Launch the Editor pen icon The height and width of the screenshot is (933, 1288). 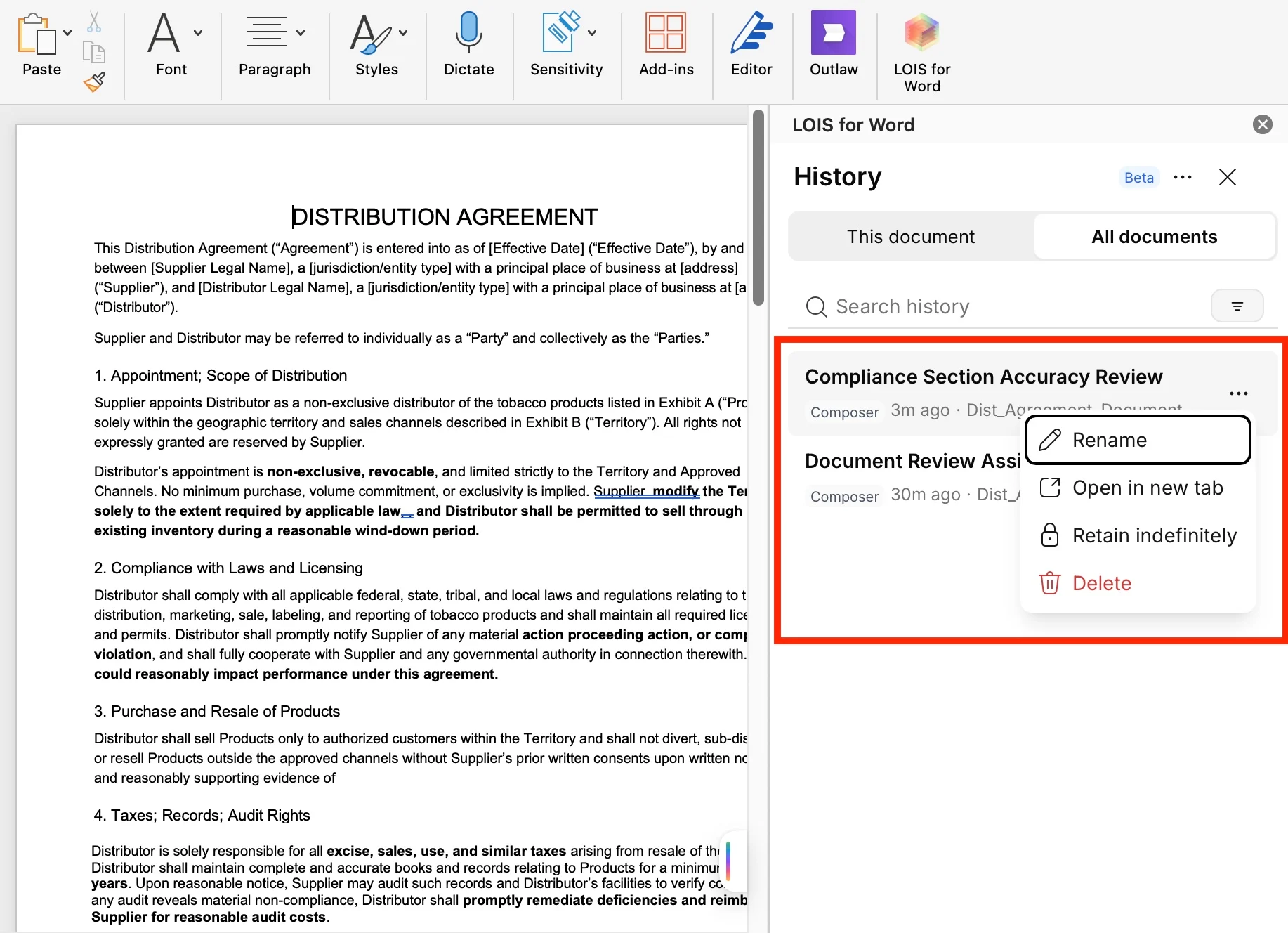751,32
